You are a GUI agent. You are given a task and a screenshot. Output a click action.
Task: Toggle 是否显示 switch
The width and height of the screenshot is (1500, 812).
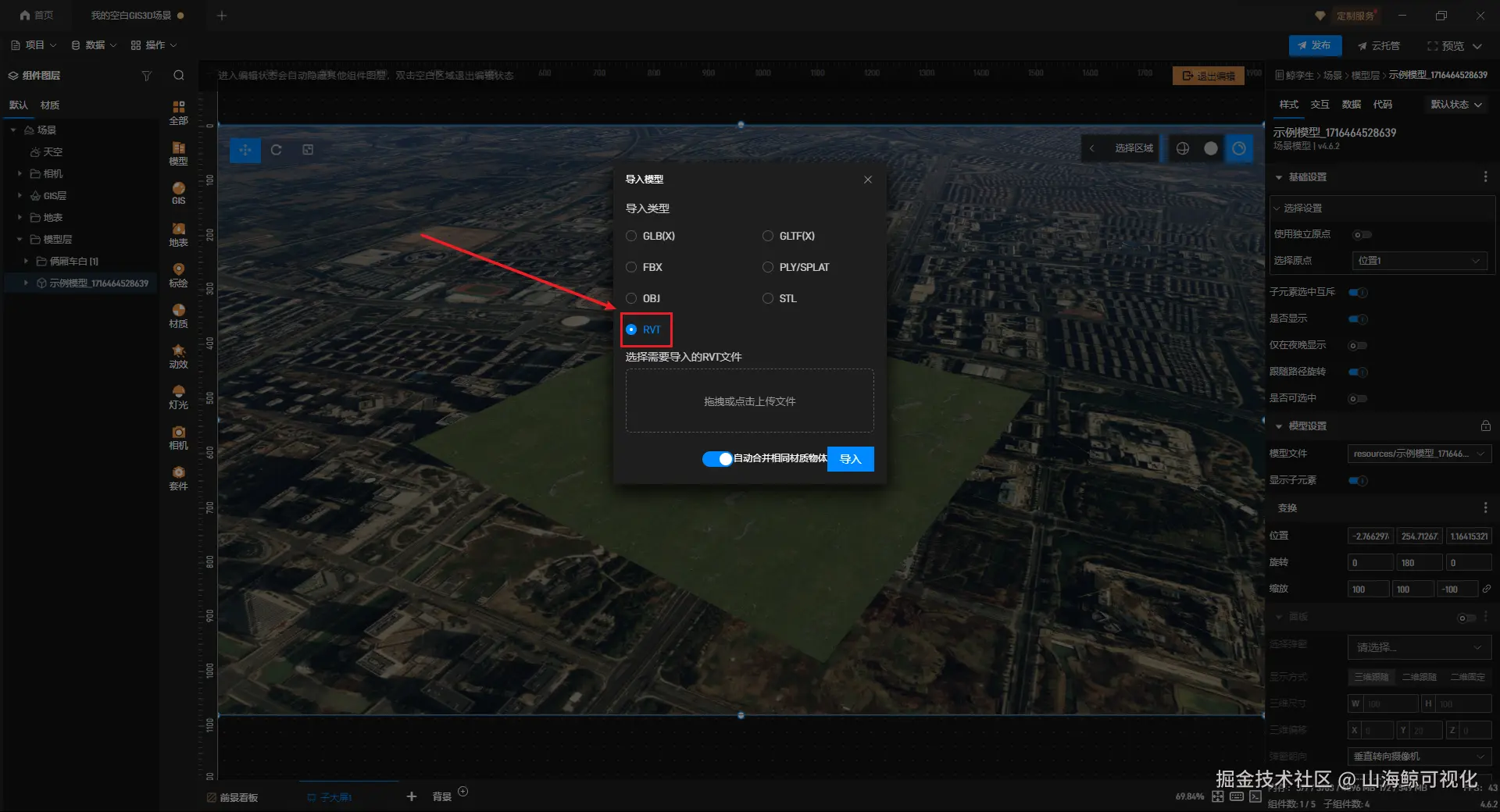tap(1358, 319)
